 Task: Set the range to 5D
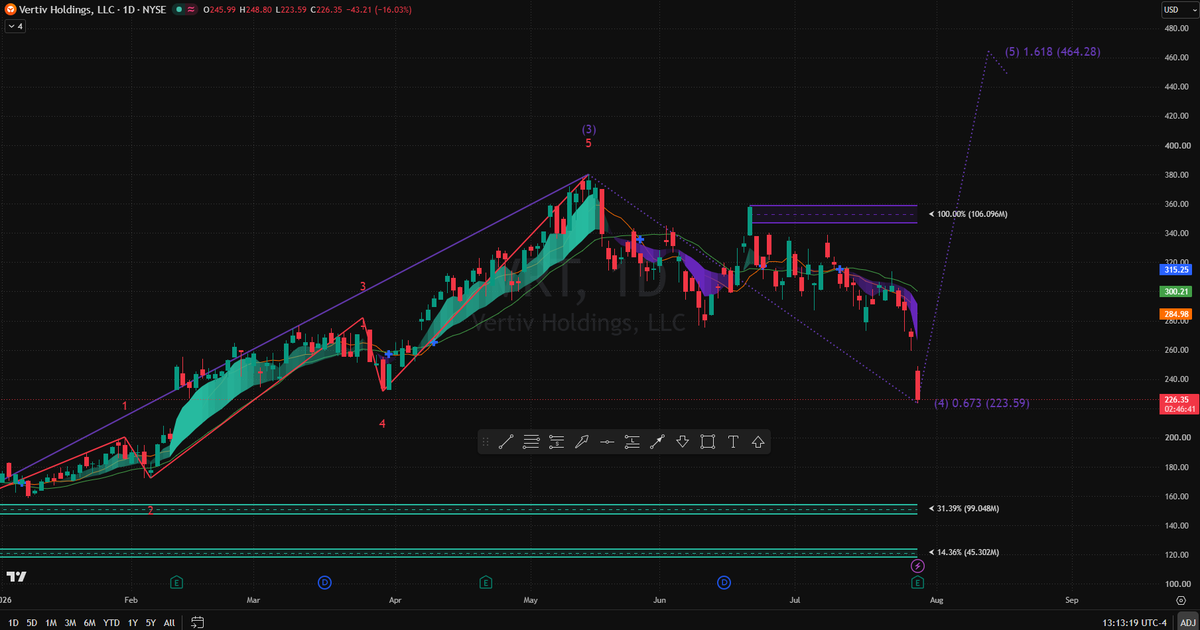[31, 622]
